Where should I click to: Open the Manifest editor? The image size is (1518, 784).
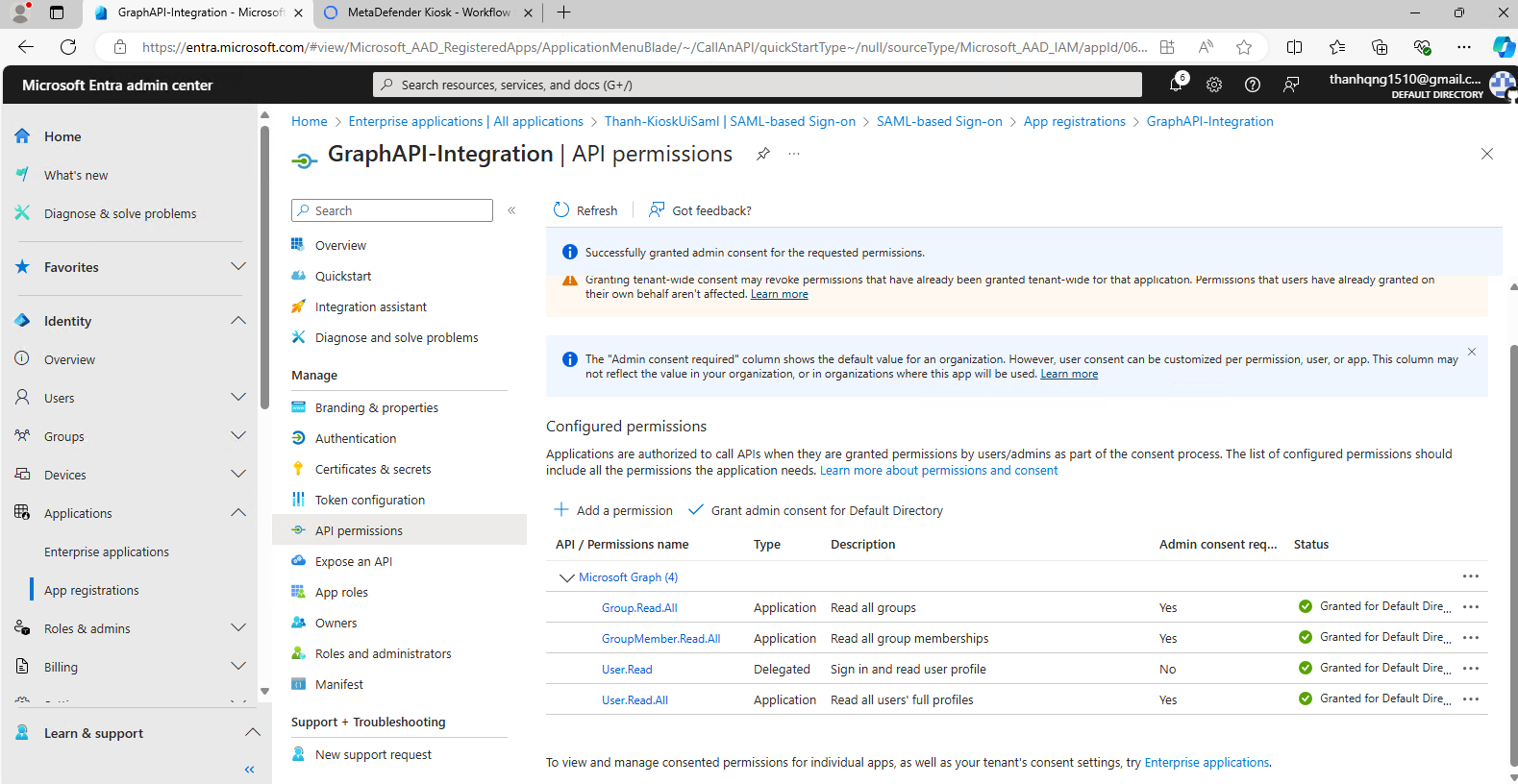point(339,684)
